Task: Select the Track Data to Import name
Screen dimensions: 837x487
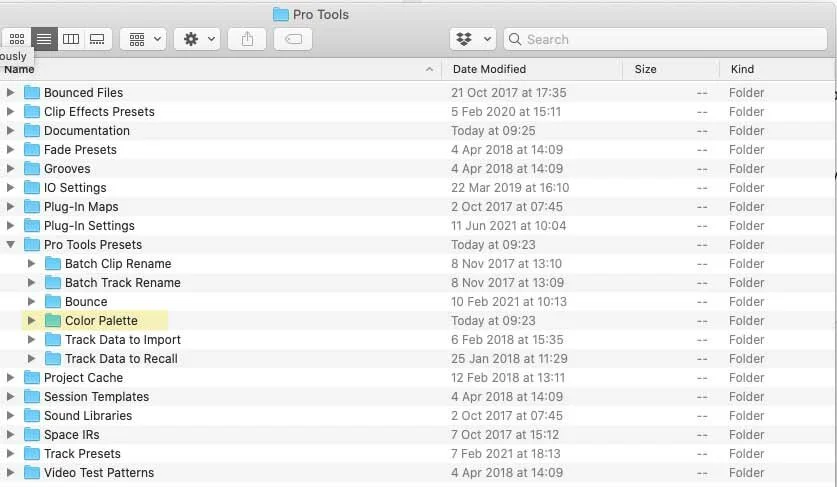Action: click(x=123, y=340)
